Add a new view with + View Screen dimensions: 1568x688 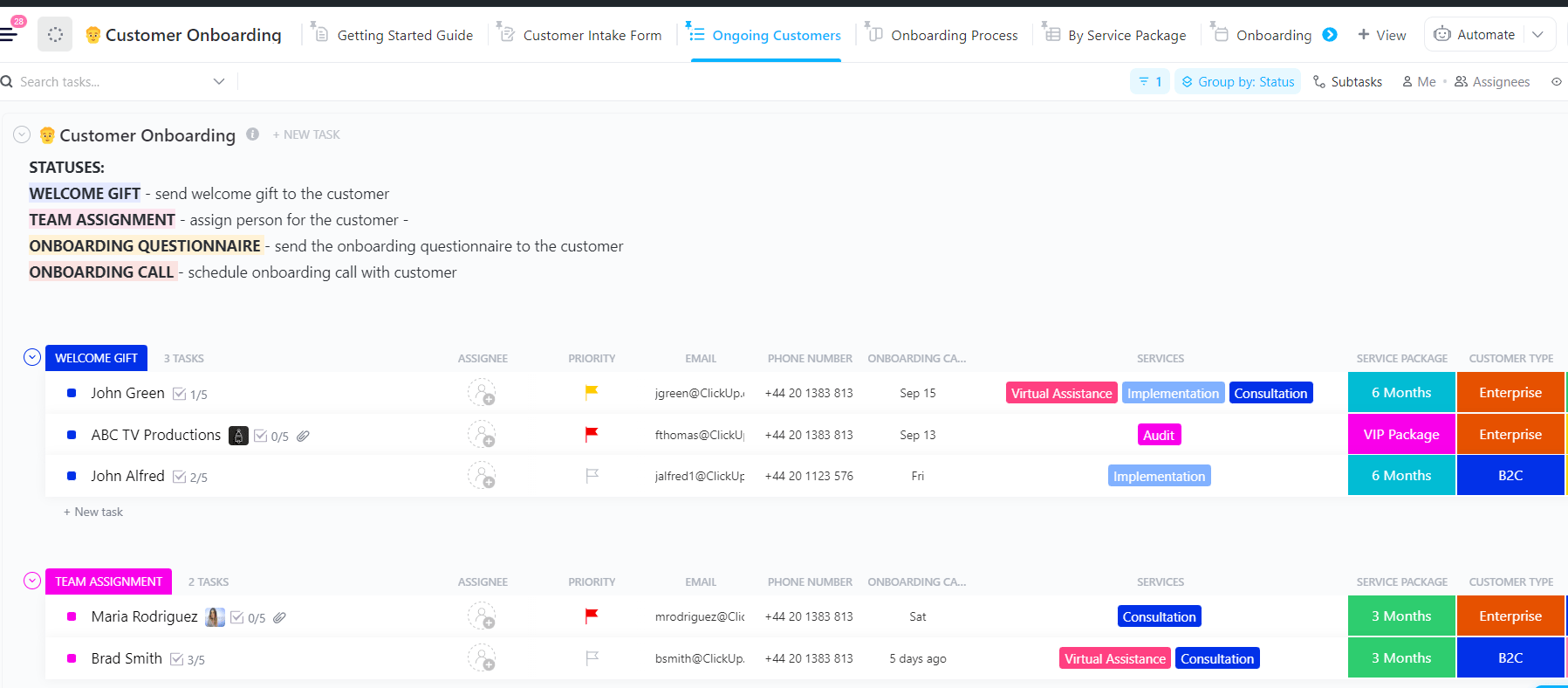pyautogui.click(x=1382, y=35)
